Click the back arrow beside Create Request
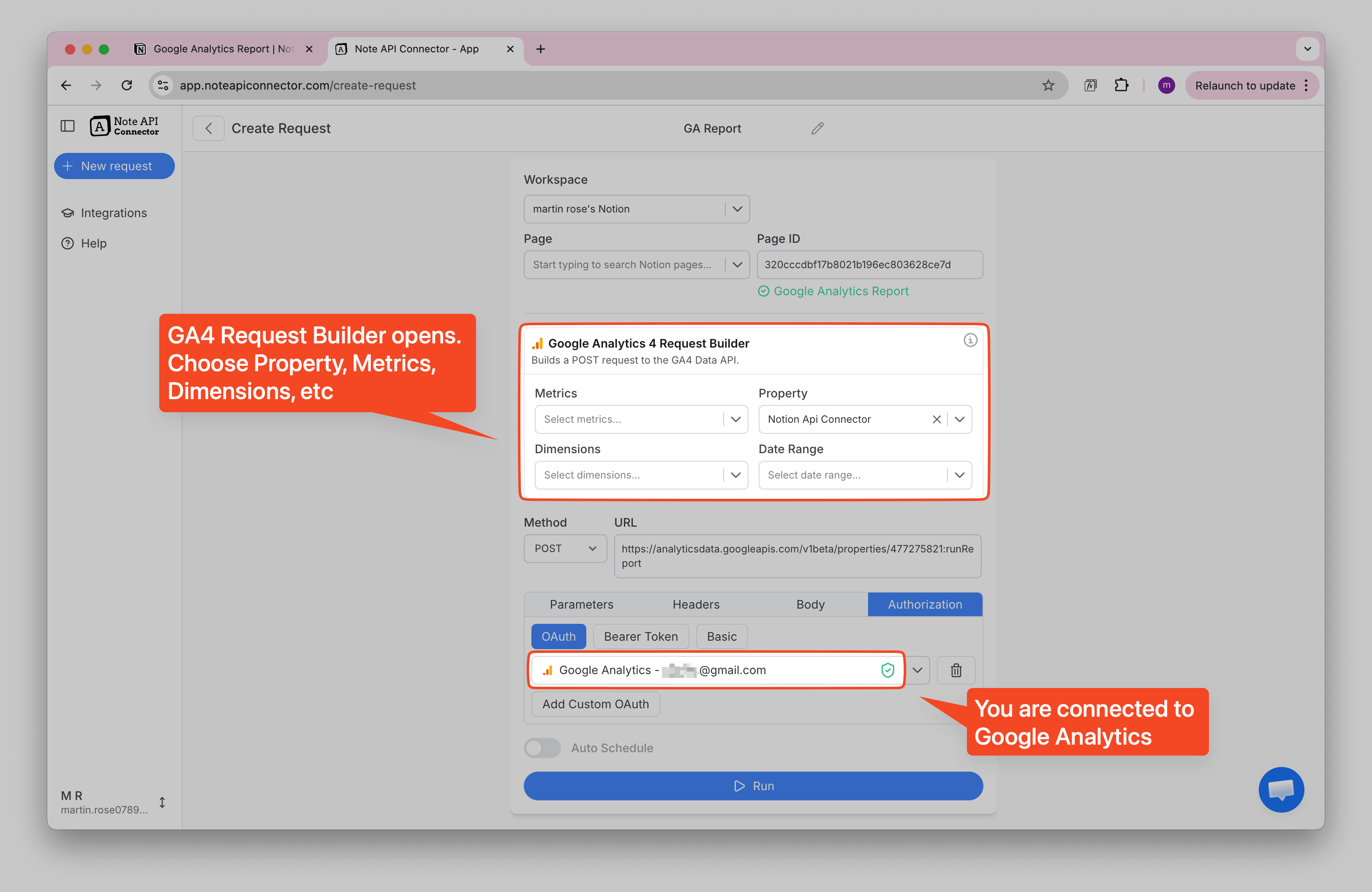The height and width of the screenshot is (892, 1372). click(208, 128)
